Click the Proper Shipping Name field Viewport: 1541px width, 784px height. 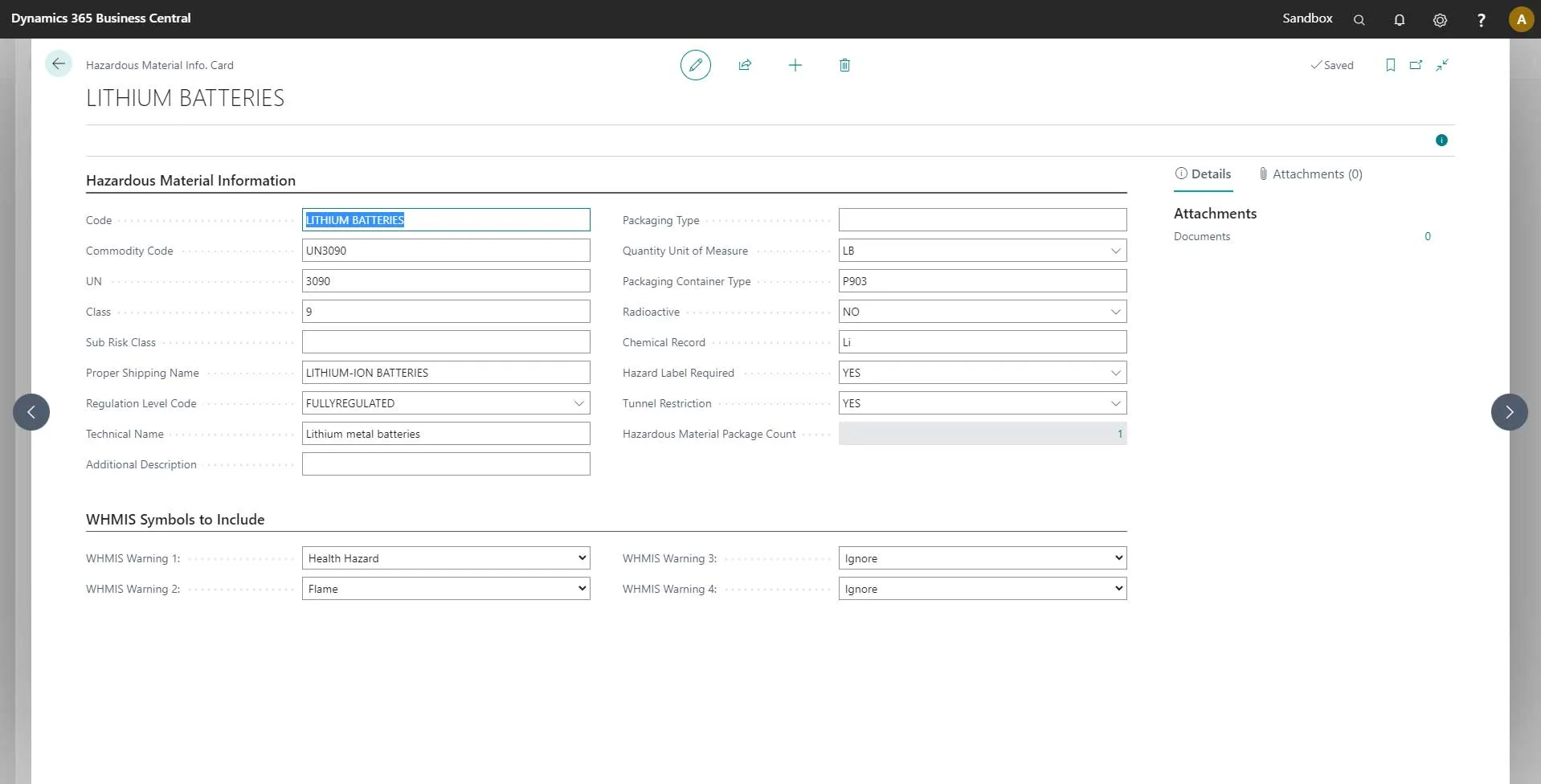(446, 373)
